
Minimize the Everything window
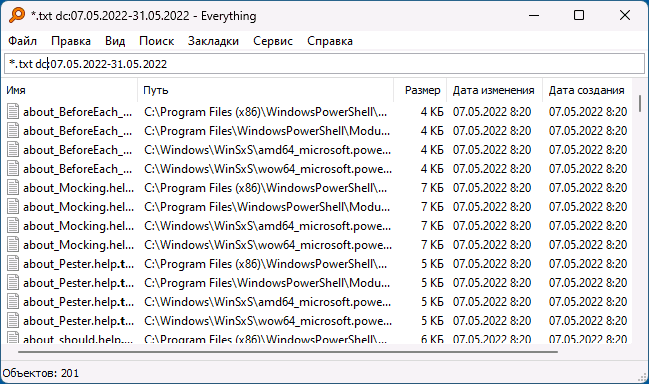click(x=534, y=15)
